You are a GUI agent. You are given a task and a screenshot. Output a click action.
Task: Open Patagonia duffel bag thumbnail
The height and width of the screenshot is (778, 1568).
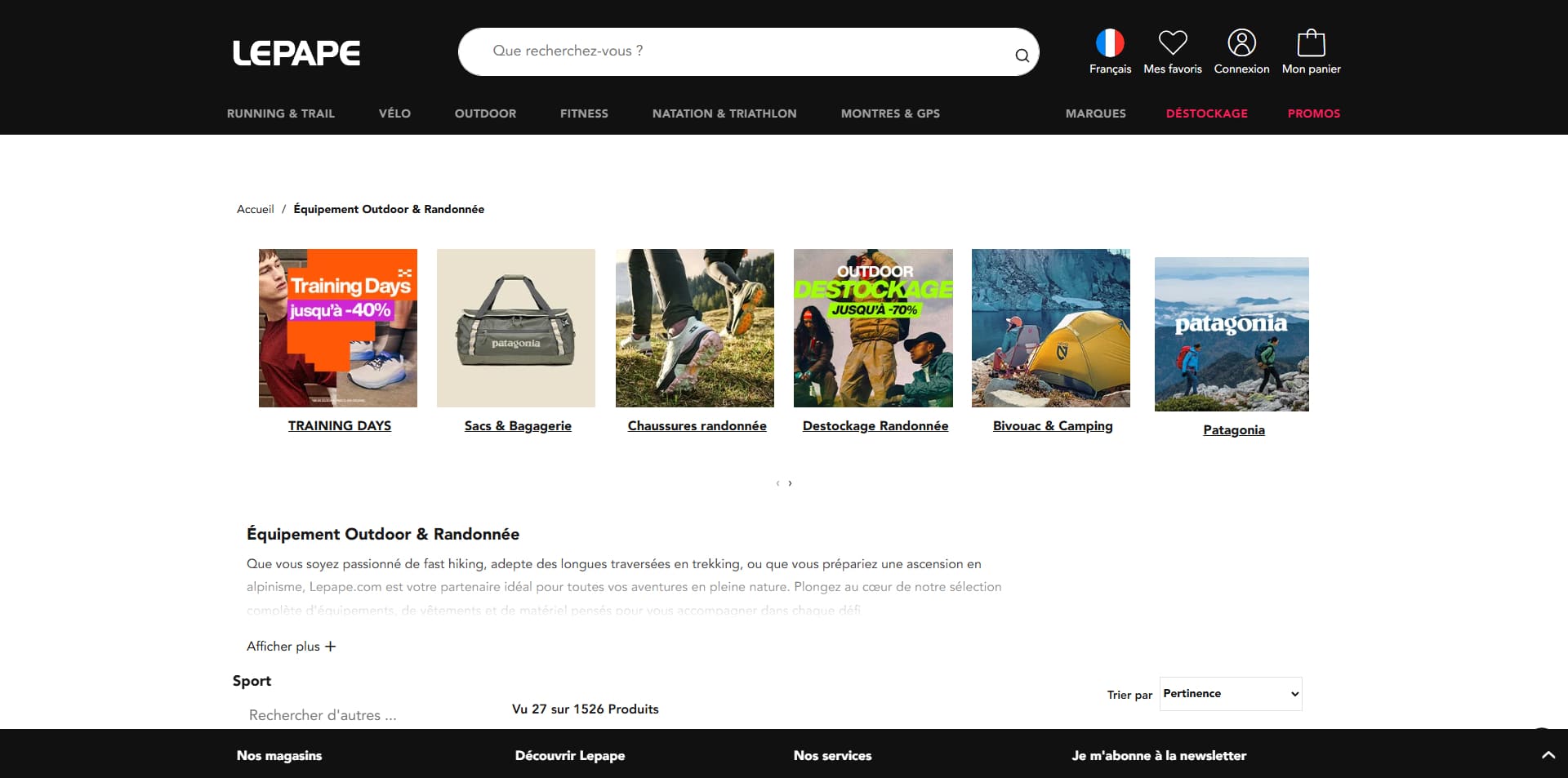pyautogui.click(x=516, y=328)
